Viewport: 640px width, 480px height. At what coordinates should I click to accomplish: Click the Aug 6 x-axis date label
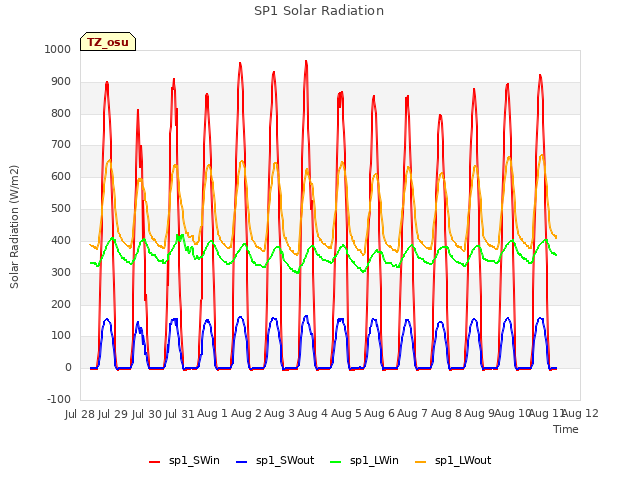(x=379, y=414)
